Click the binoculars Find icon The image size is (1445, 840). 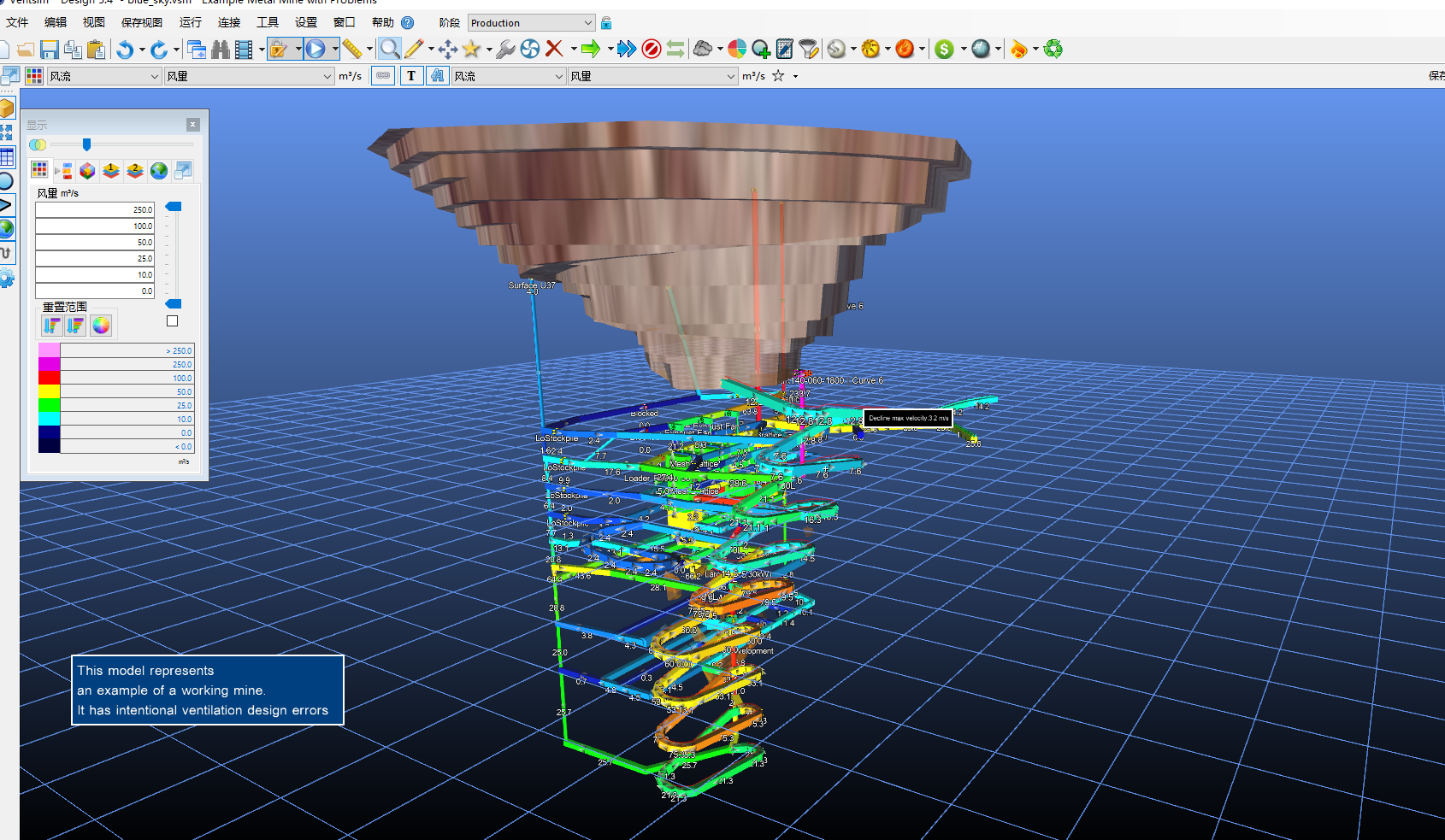pyautogui.click(x=221, y=50)
